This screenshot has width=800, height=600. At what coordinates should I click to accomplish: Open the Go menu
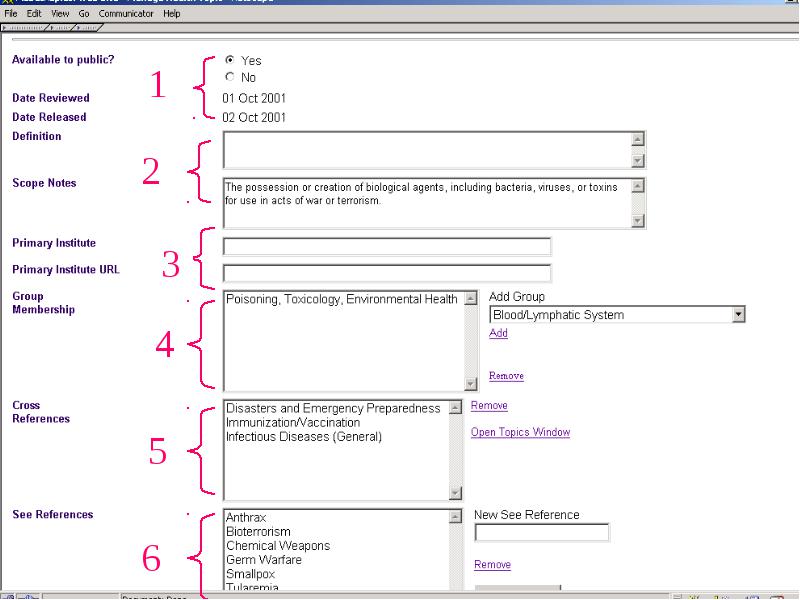(84, 14)
